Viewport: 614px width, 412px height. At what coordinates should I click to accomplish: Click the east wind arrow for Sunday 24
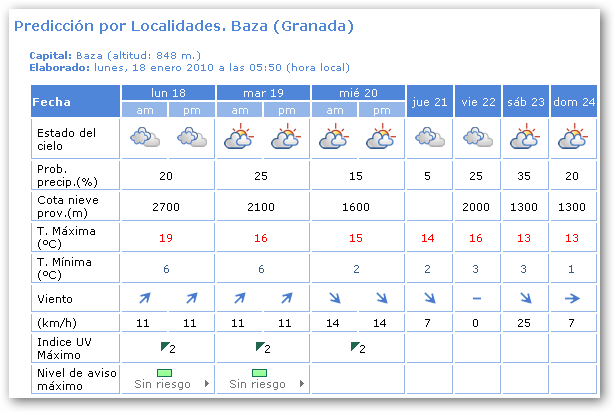(573, 298)
